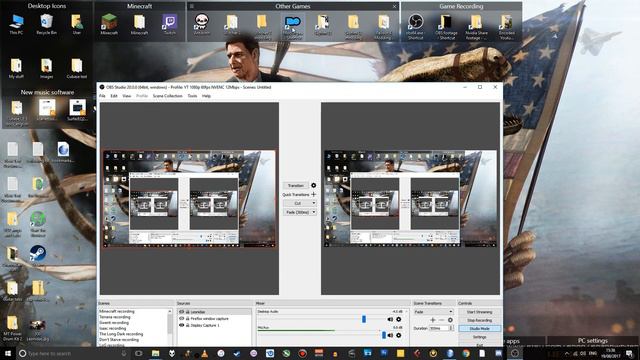Open the Transition settings gear in studio mode
Viewport: 640px width, 360px height.
coord(313,185)
